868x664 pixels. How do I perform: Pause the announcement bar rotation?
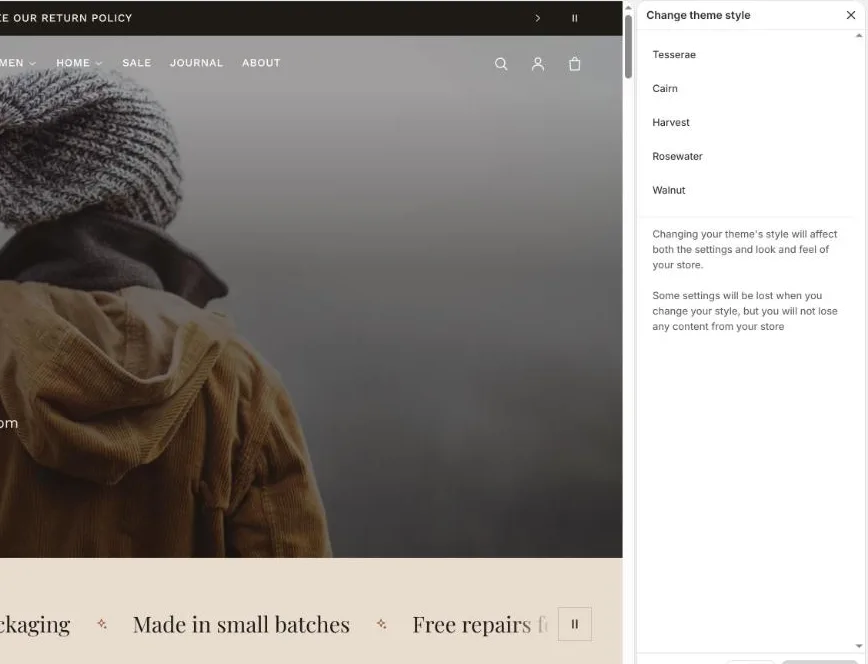click(575, 18)
